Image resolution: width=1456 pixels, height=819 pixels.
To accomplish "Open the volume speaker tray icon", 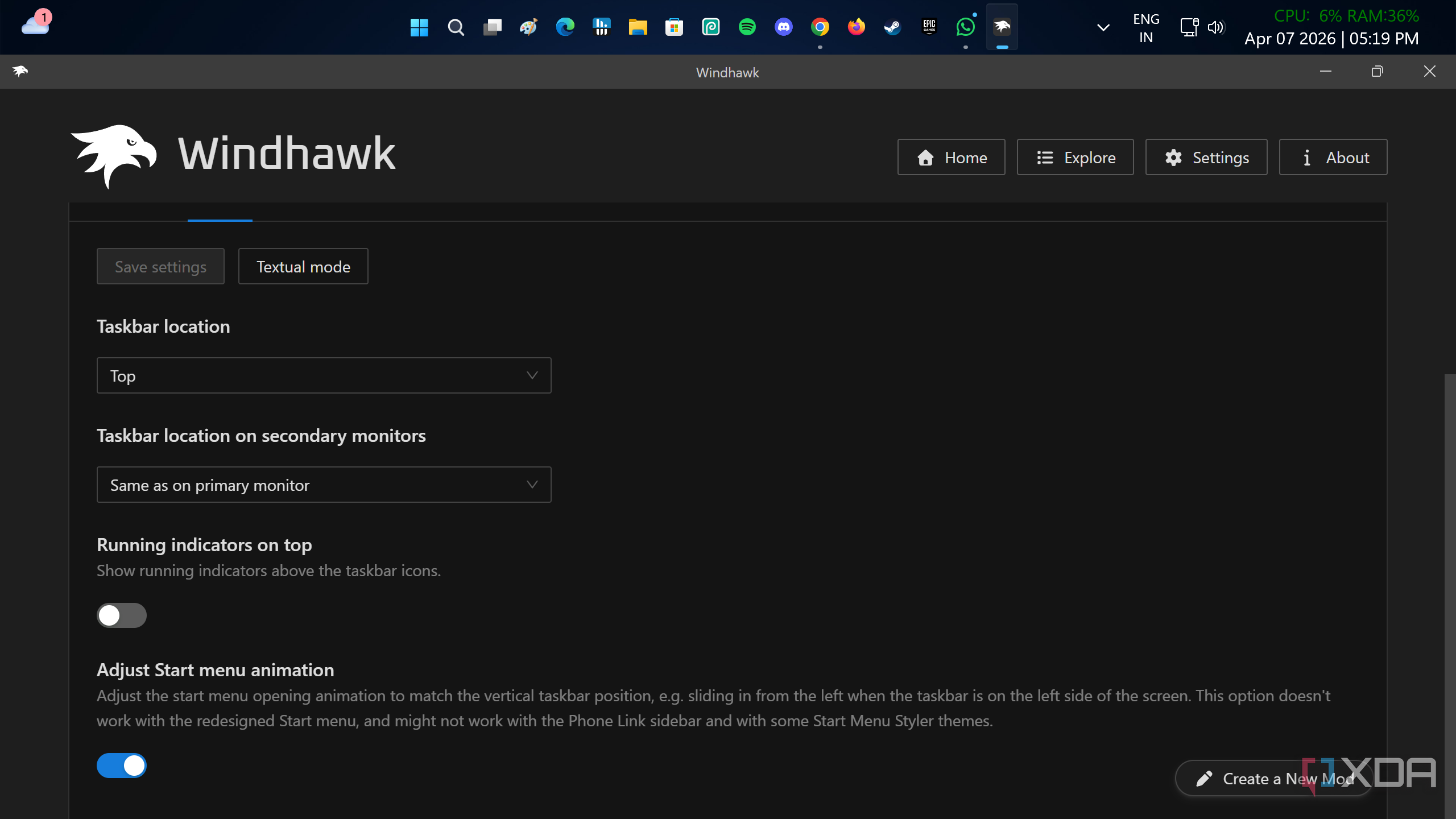I will pos(1216,27).
